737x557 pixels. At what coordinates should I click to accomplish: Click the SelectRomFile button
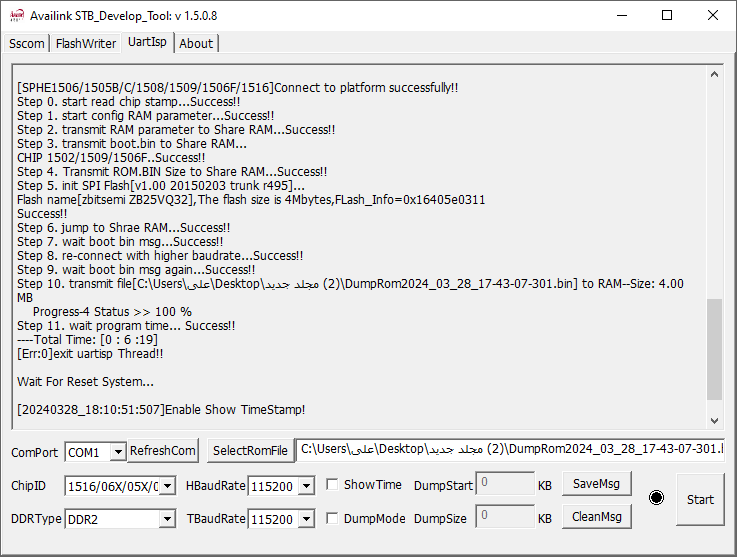(x=250, y=451)
